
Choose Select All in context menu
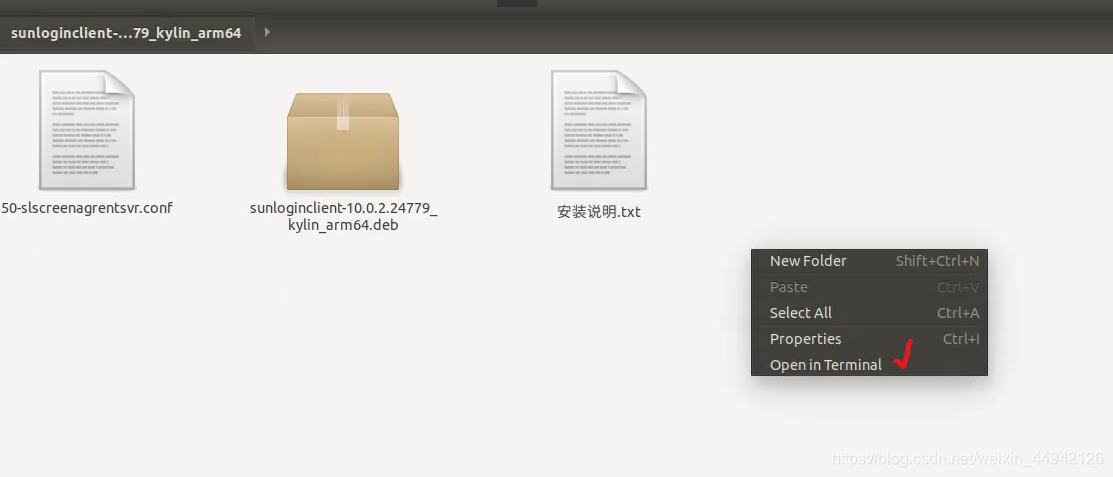coord(870,313)
